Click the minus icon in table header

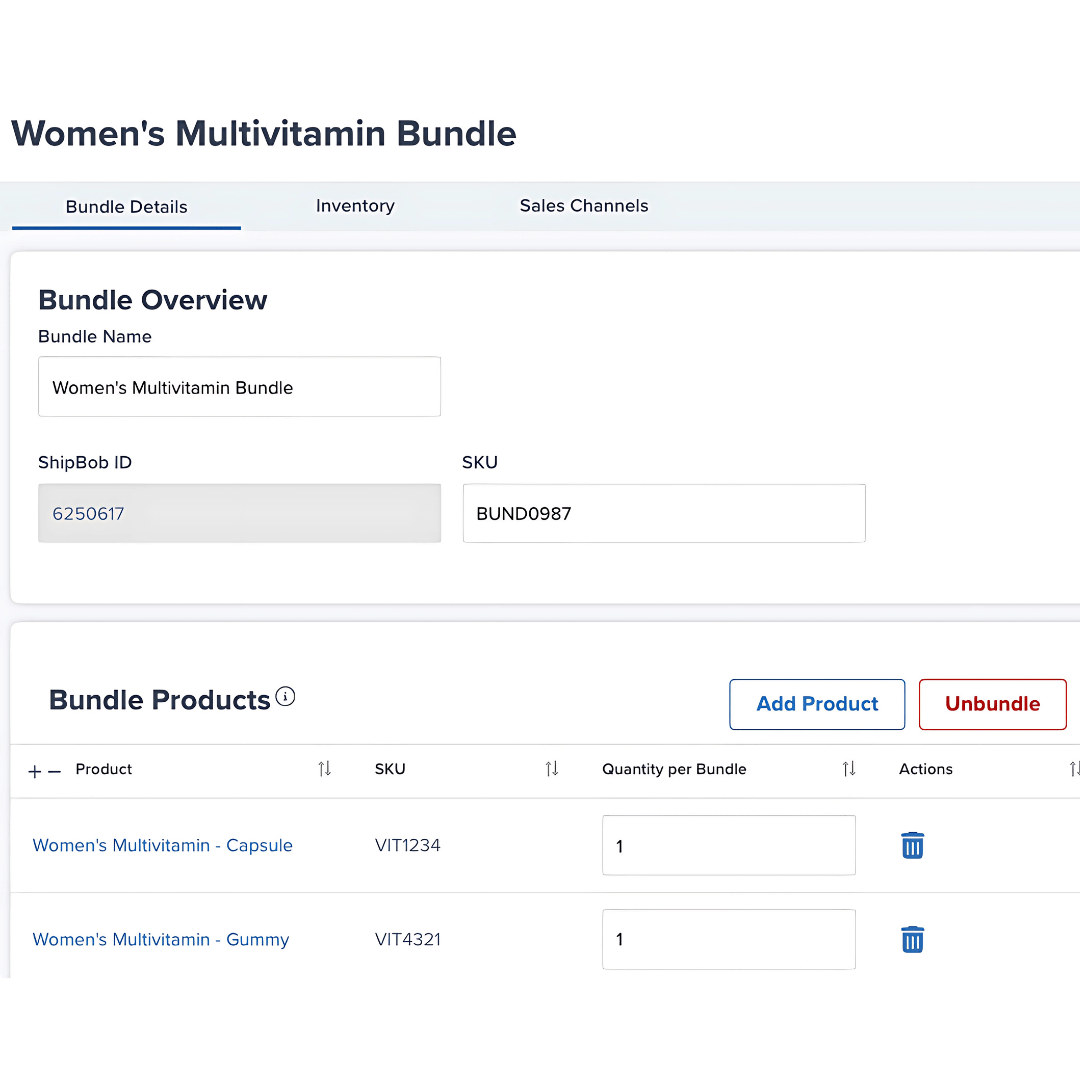click(x=55, y=771)
